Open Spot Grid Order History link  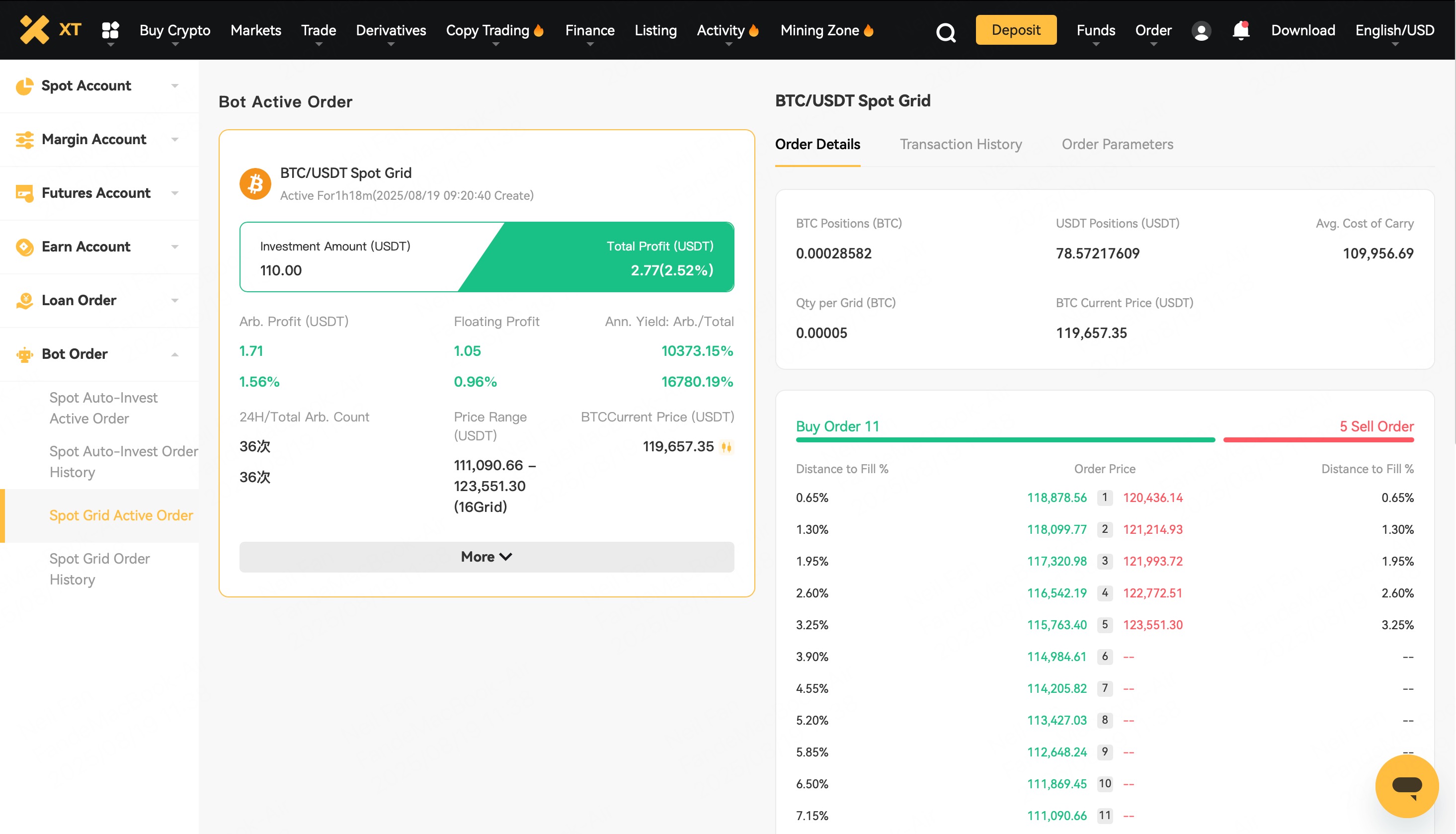coord(99,569)
